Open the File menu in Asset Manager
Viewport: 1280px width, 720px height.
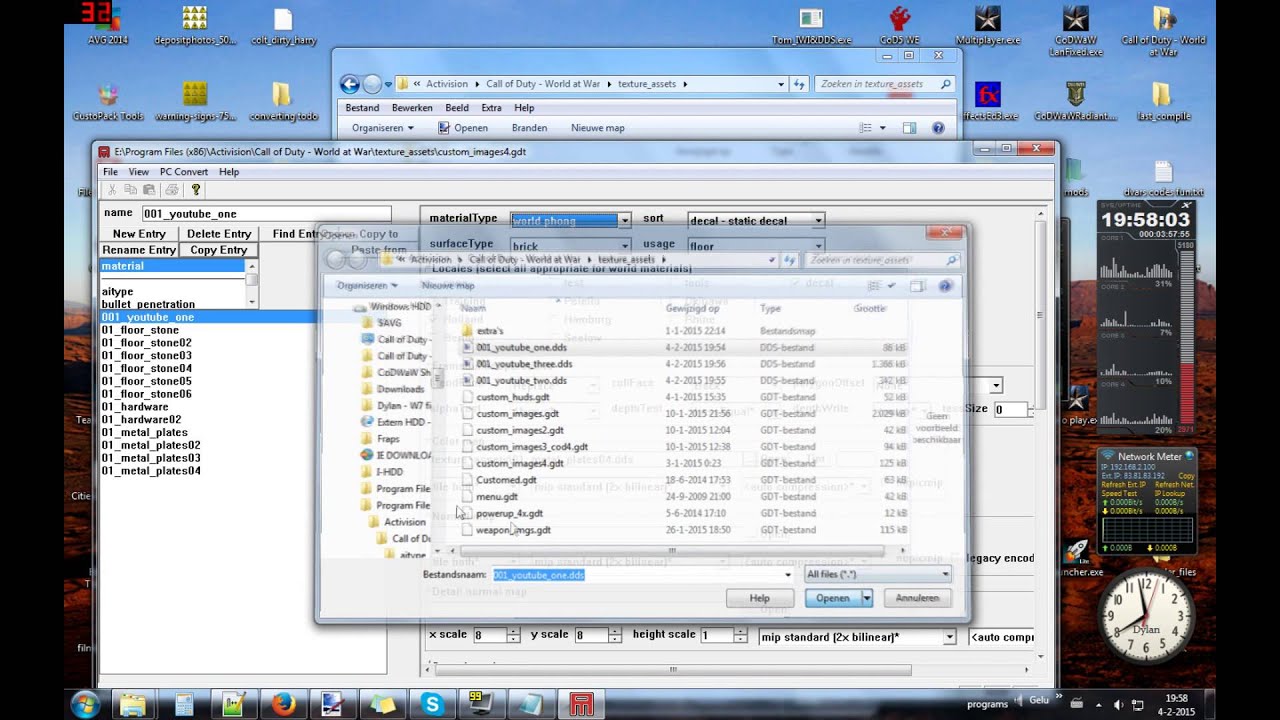click(x=110, y=172)
